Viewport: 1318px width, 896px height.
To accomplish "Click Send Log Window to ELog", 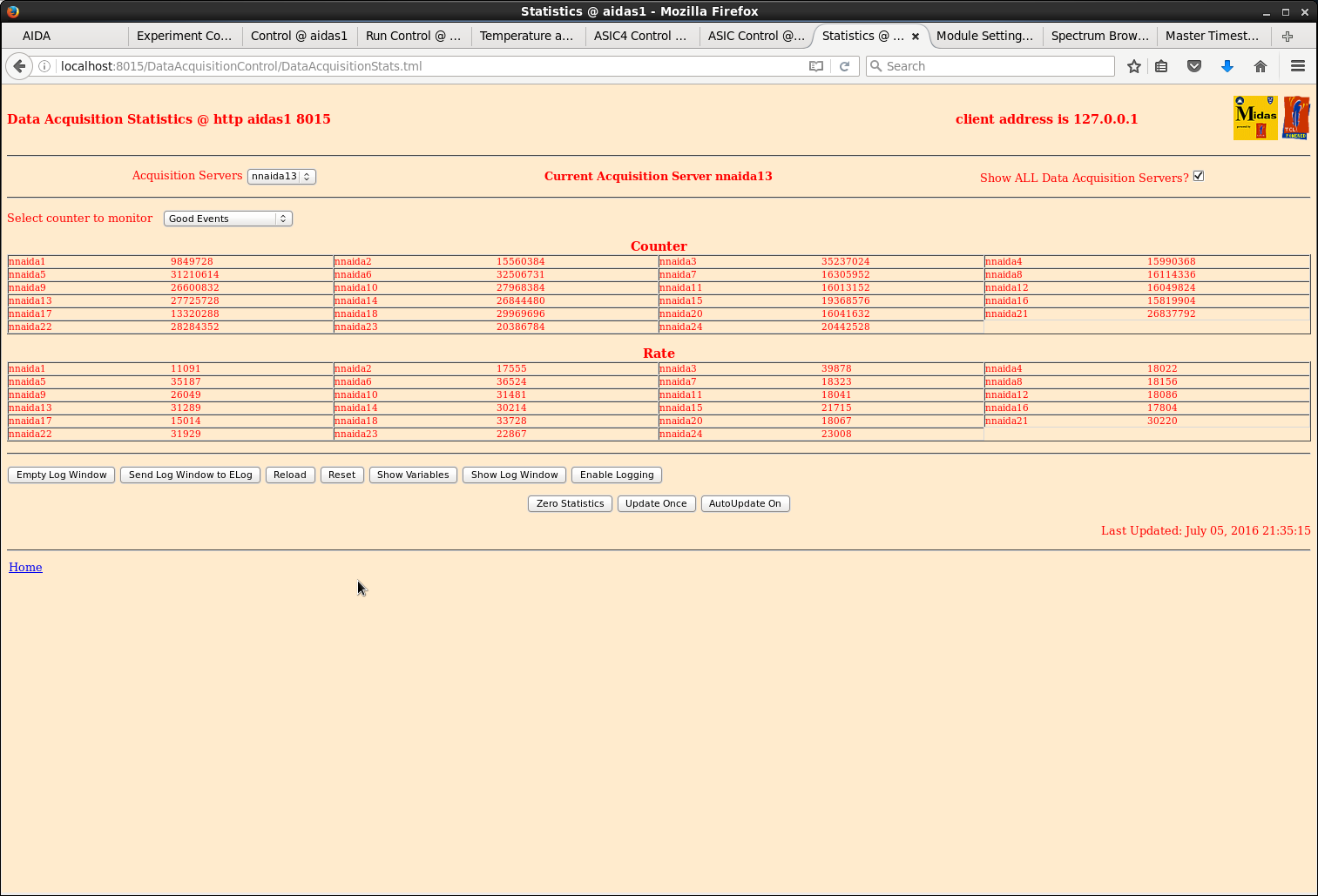I will pyautogui.click(x=190, y=475).
